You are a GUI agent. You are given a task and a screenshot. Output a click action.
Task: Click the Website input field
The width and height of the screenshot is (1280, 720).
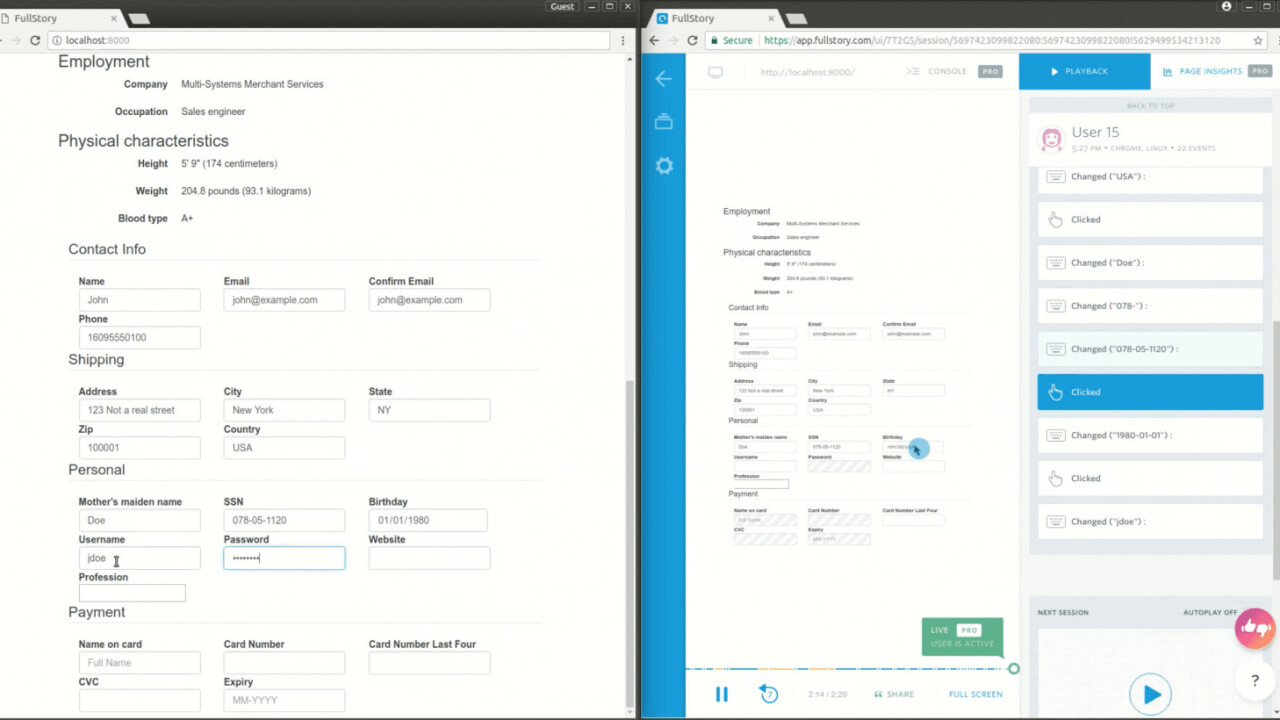[429, 558]
